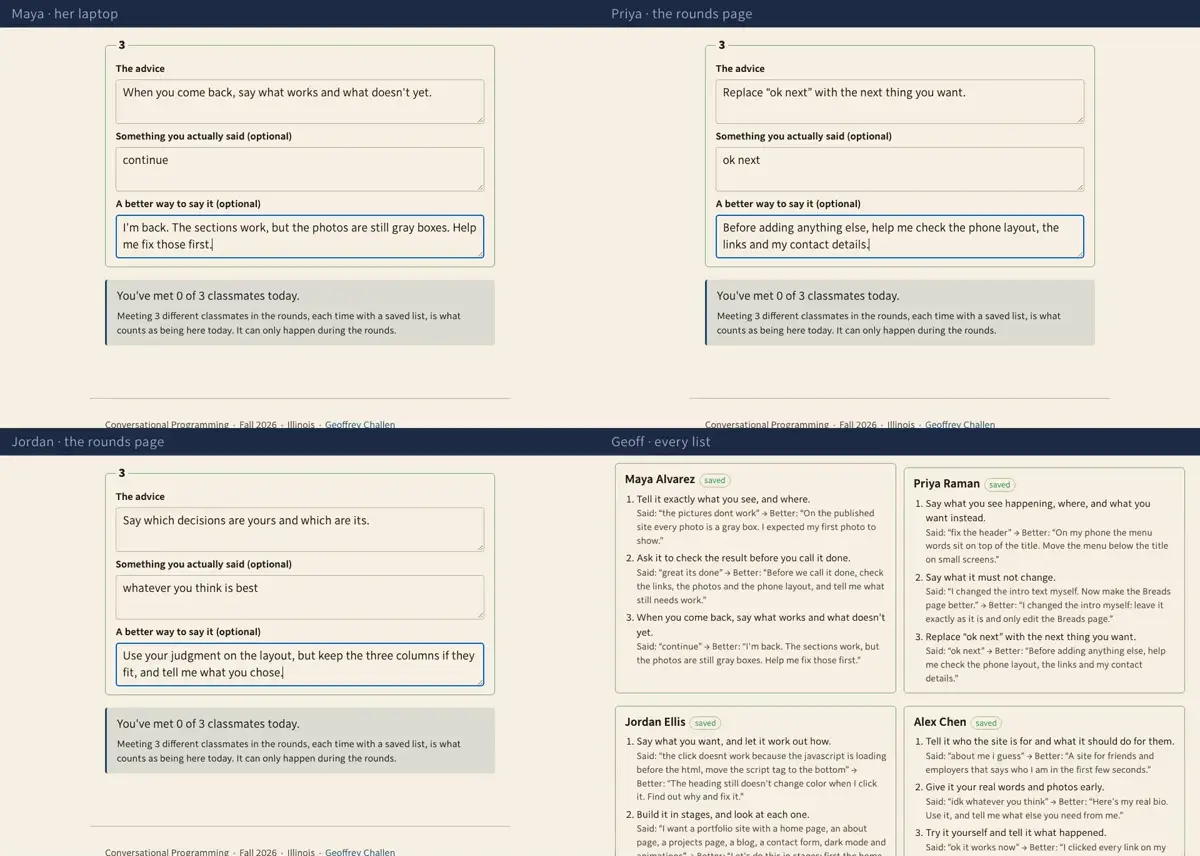
Task: Open Geoffrey Challen link in Priya's footer
Action: (960, 425)
